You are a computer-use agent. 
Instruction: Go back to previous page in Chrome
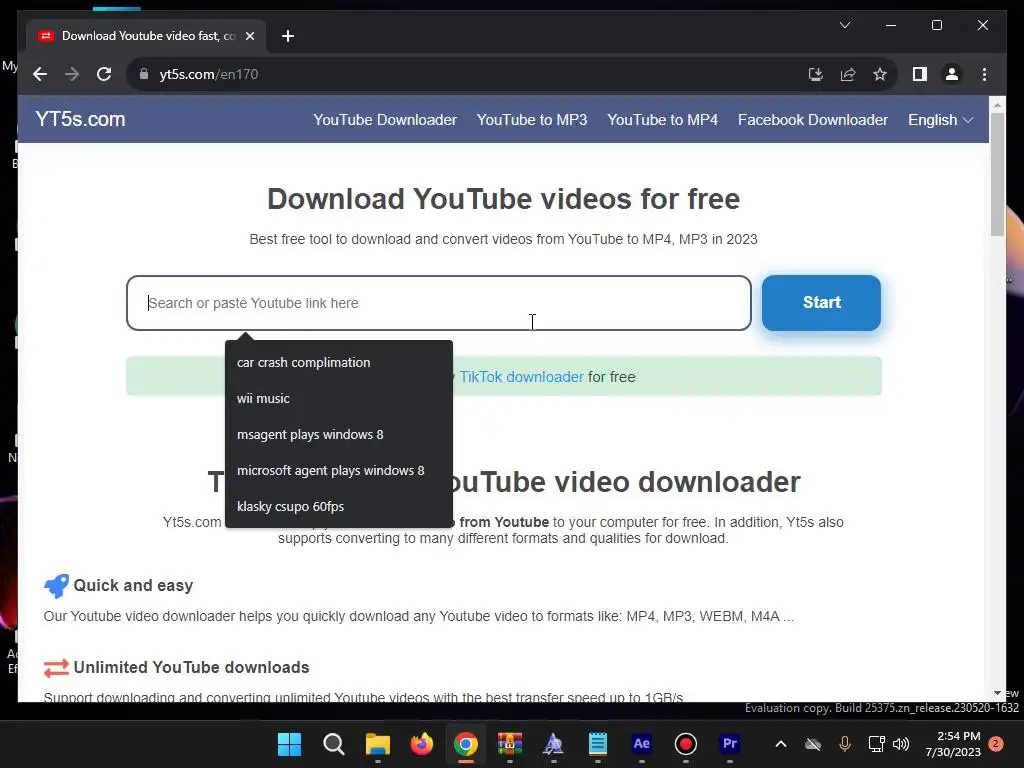[x=40, y=74]
